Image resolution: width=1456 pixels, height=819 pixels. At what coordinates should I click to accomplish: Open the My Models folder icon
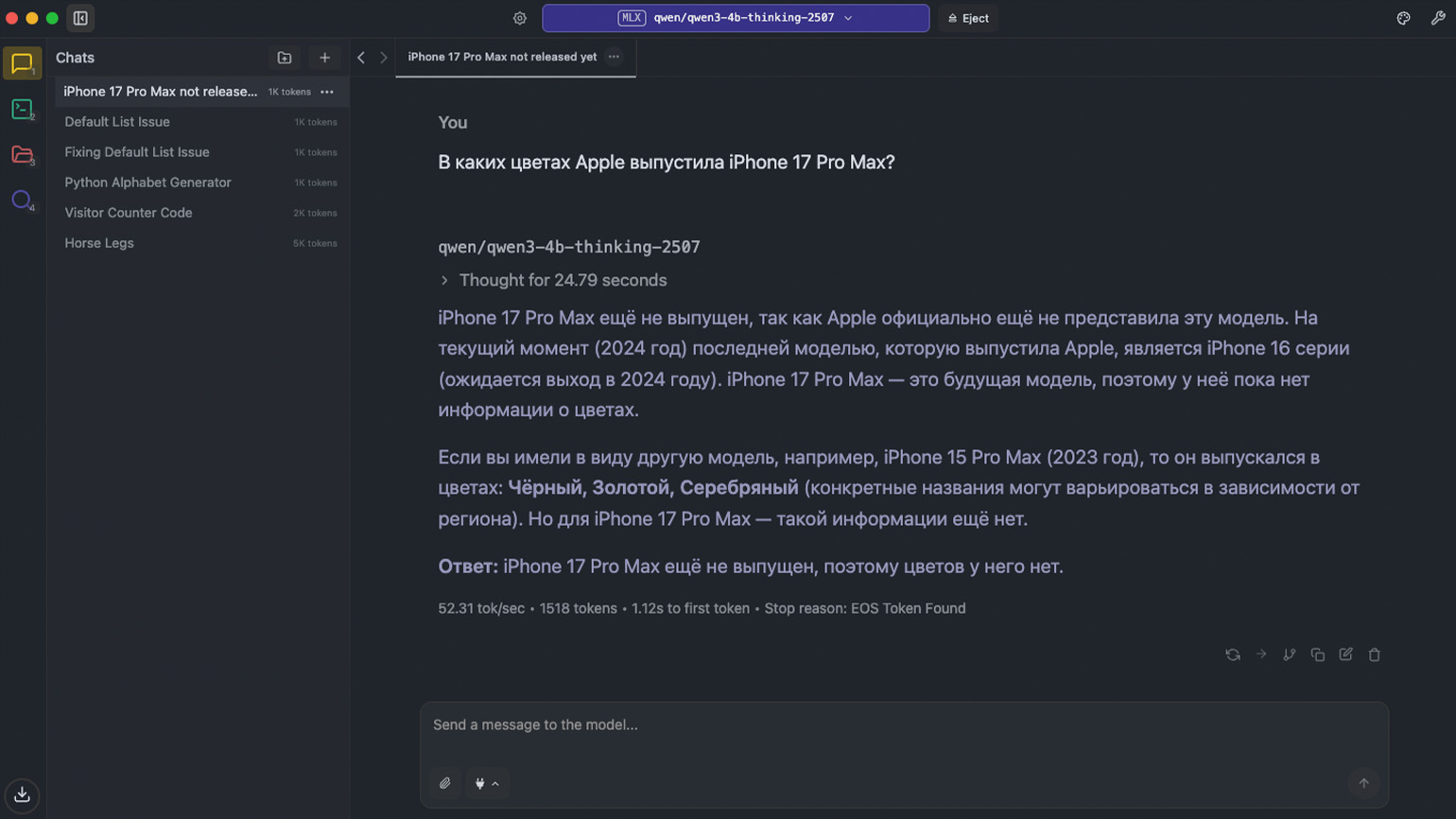[x=22, y=155]
